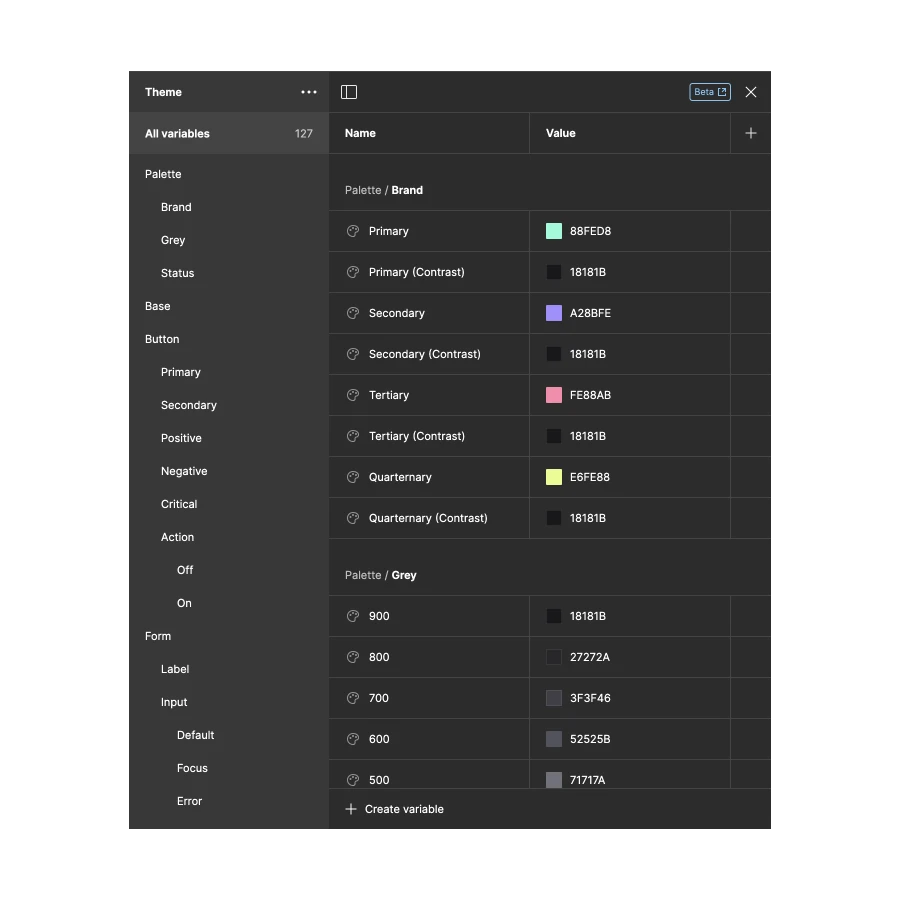
Task: Click the Palette / Grey group heading
Action: pos(381,575)
